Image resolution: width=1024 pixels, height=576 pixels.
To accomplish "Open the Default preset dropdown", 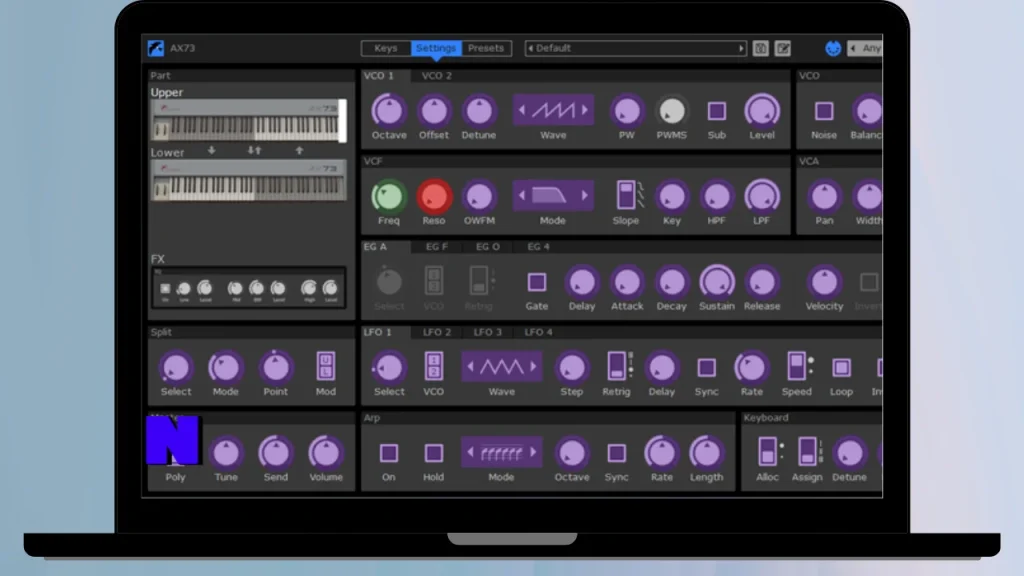I will click(x=635, y=48).
